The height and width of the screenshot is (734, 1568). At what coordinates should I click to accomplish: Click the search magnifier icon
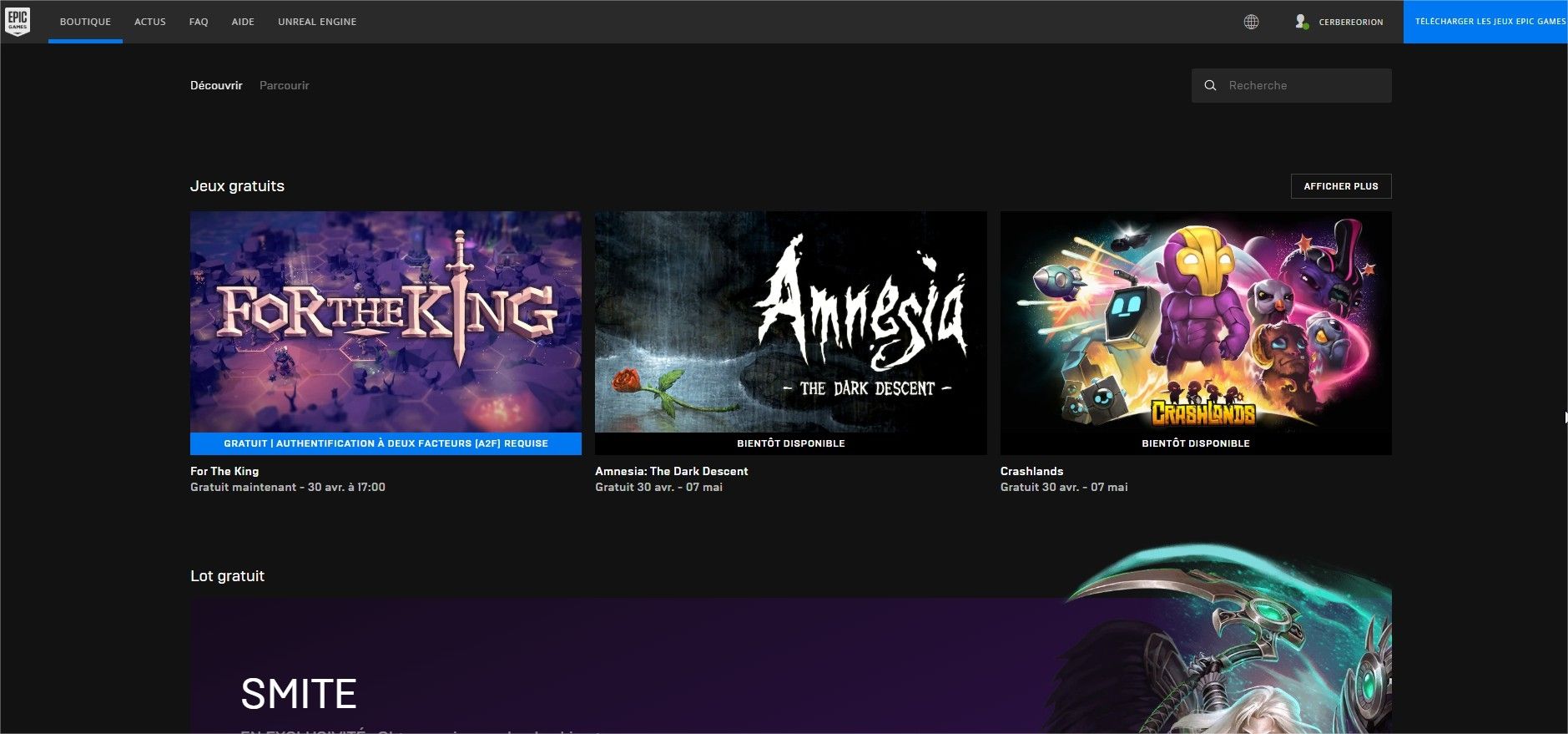(1210, 85)
